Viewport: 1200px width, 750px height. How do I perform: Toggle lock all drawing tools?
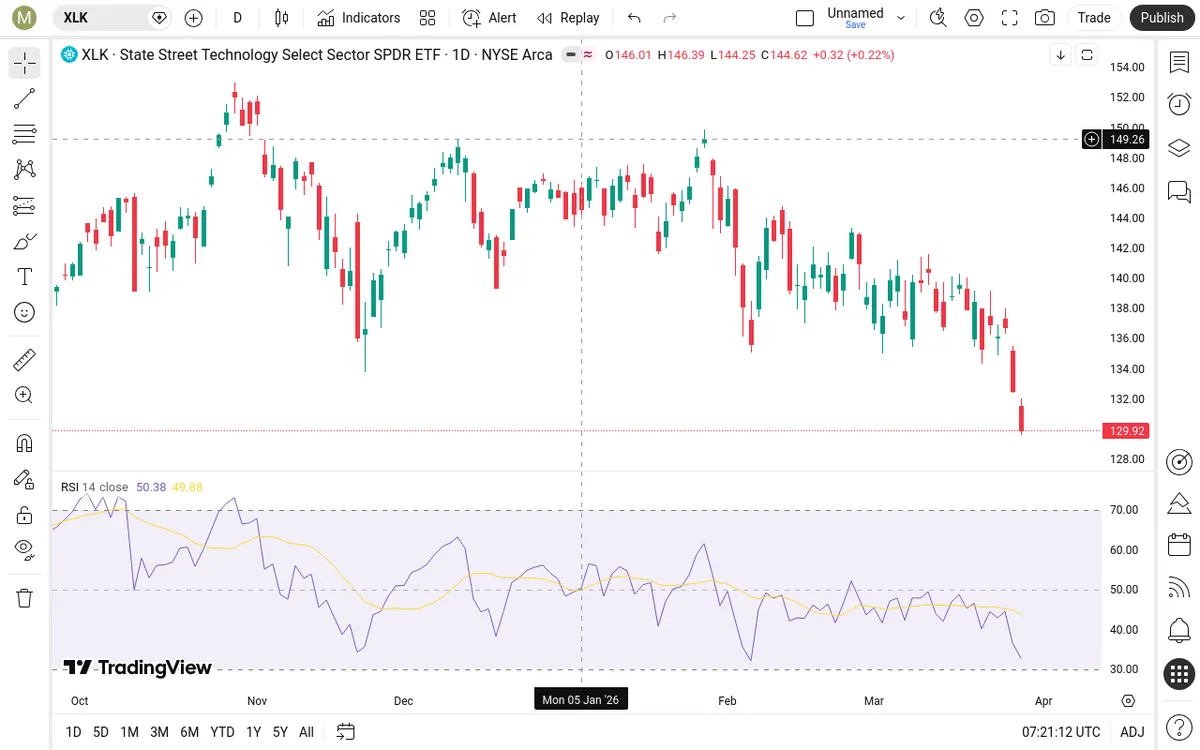25,515
